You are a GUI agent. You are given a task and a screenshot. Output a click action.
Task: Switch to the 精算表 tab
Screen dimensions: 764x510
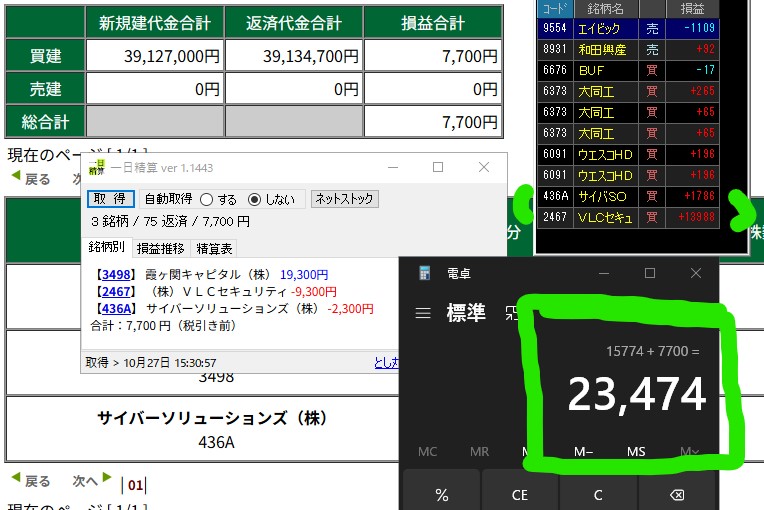coord(214,248)
